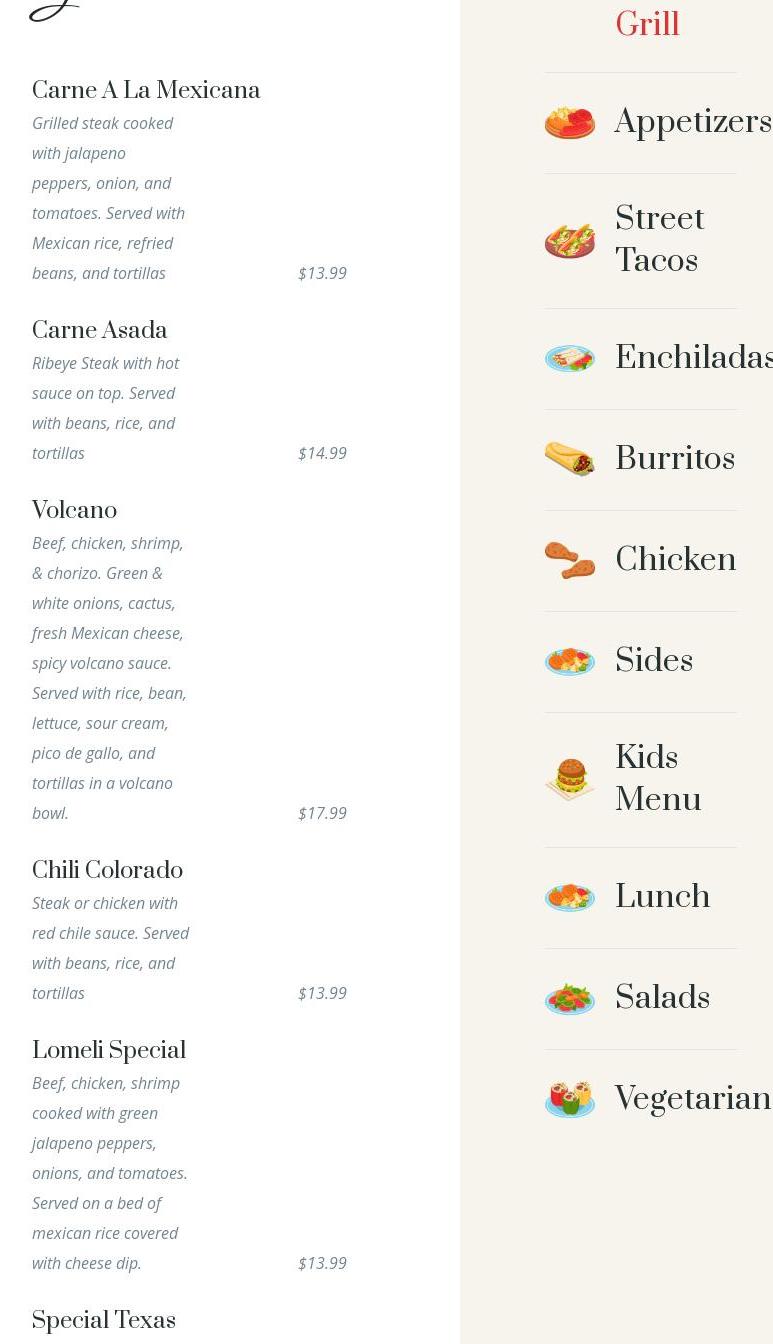Open the Grill menu category
The width and height of the screenshot is (773, 1344).
pyautogui.click(x=648, y=24)
